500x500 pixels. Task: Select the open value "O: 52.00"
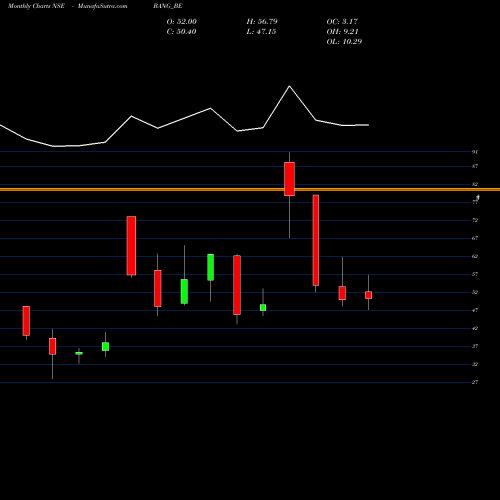tap(182, 22)
